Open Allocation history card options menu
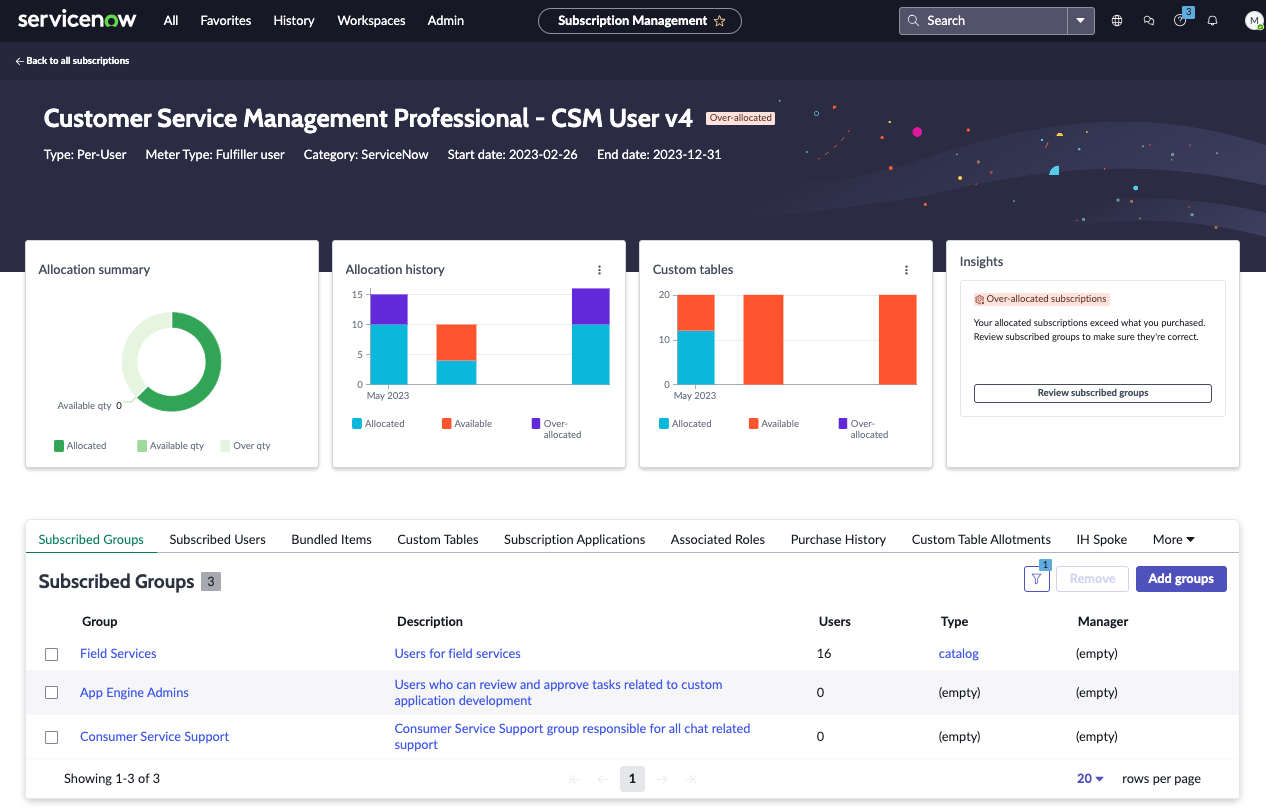The width and height of the screenshot is (1266, 811). pyautogui.click(x=599, y=270)
